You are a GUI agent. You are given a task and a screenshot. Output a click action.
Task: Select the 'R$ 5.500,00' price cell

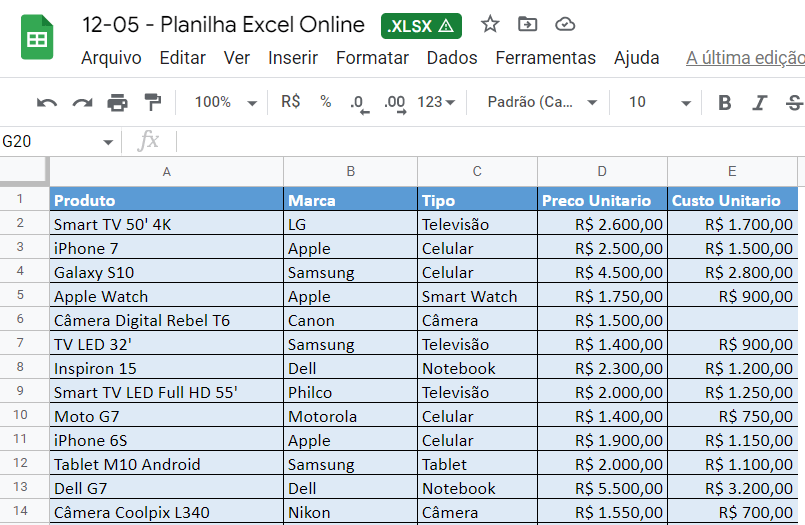[x=602, y=488]
